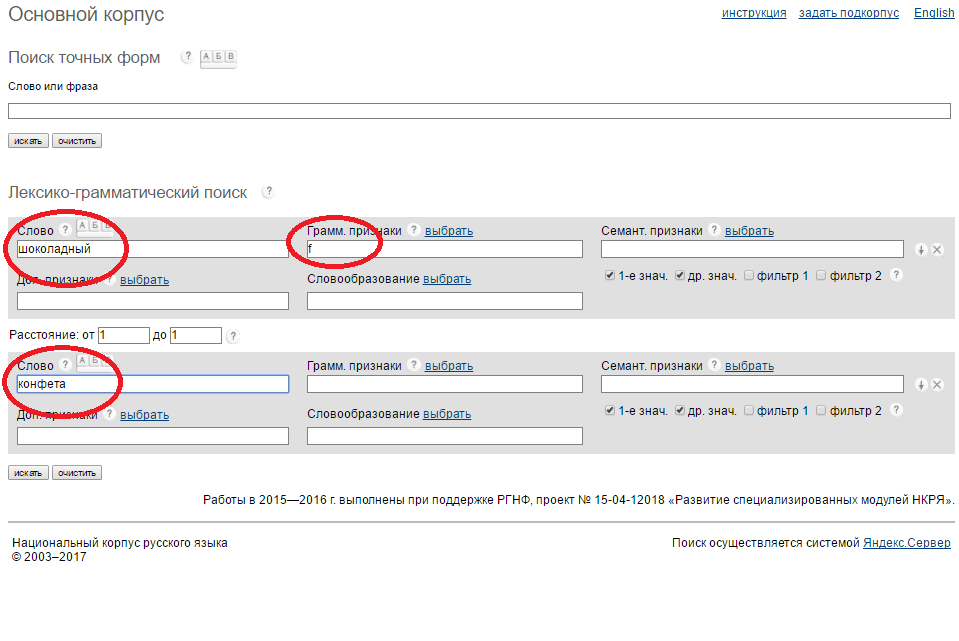Screen dimensions: 959x641
Task: Click выбрать next to second Доп. признаки
Action: 144,415
